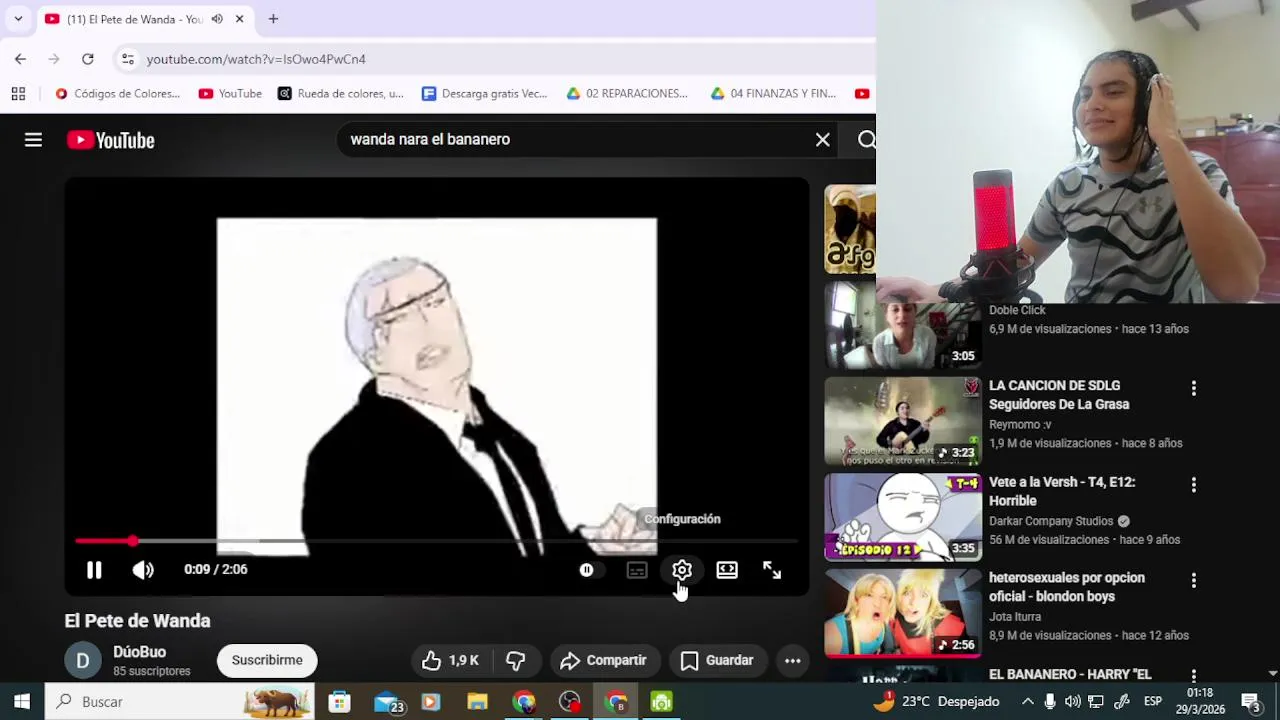Like the video with 1,9 K

[x=450, y=660]
